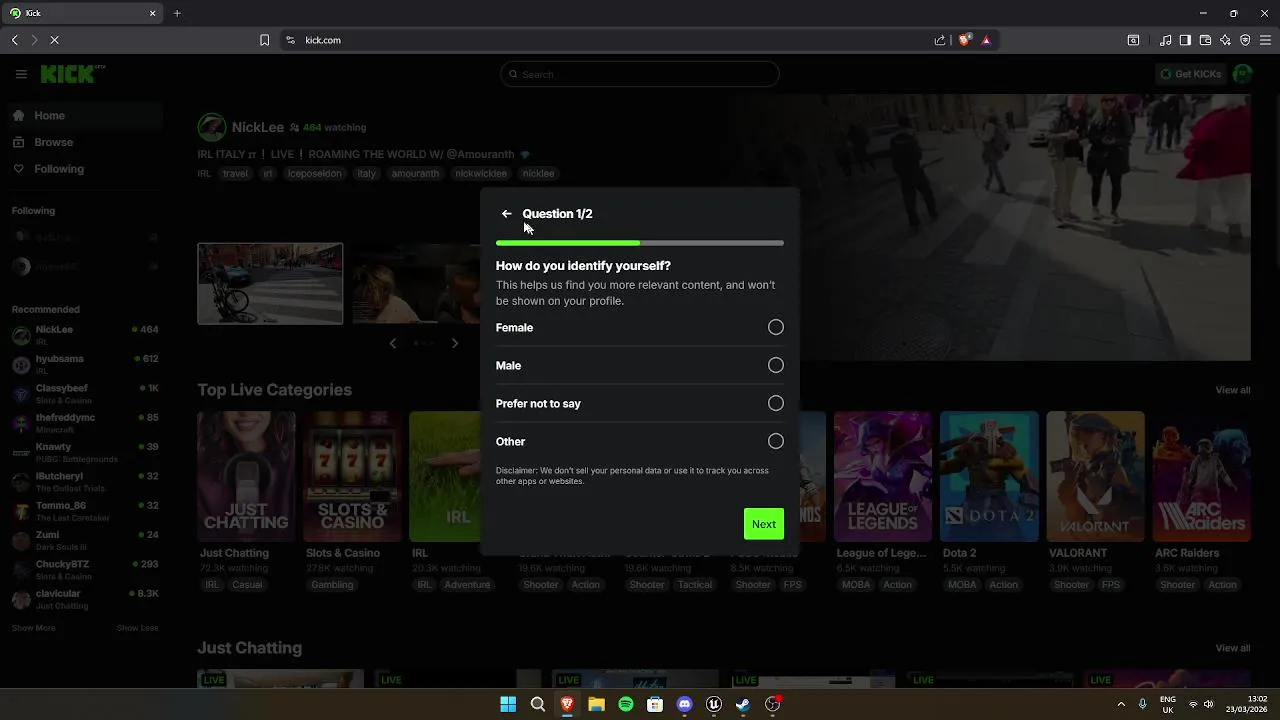Screen dimensions: 1280x720
Task: Click the address bar bookmark icon
Action: point(264,40)
